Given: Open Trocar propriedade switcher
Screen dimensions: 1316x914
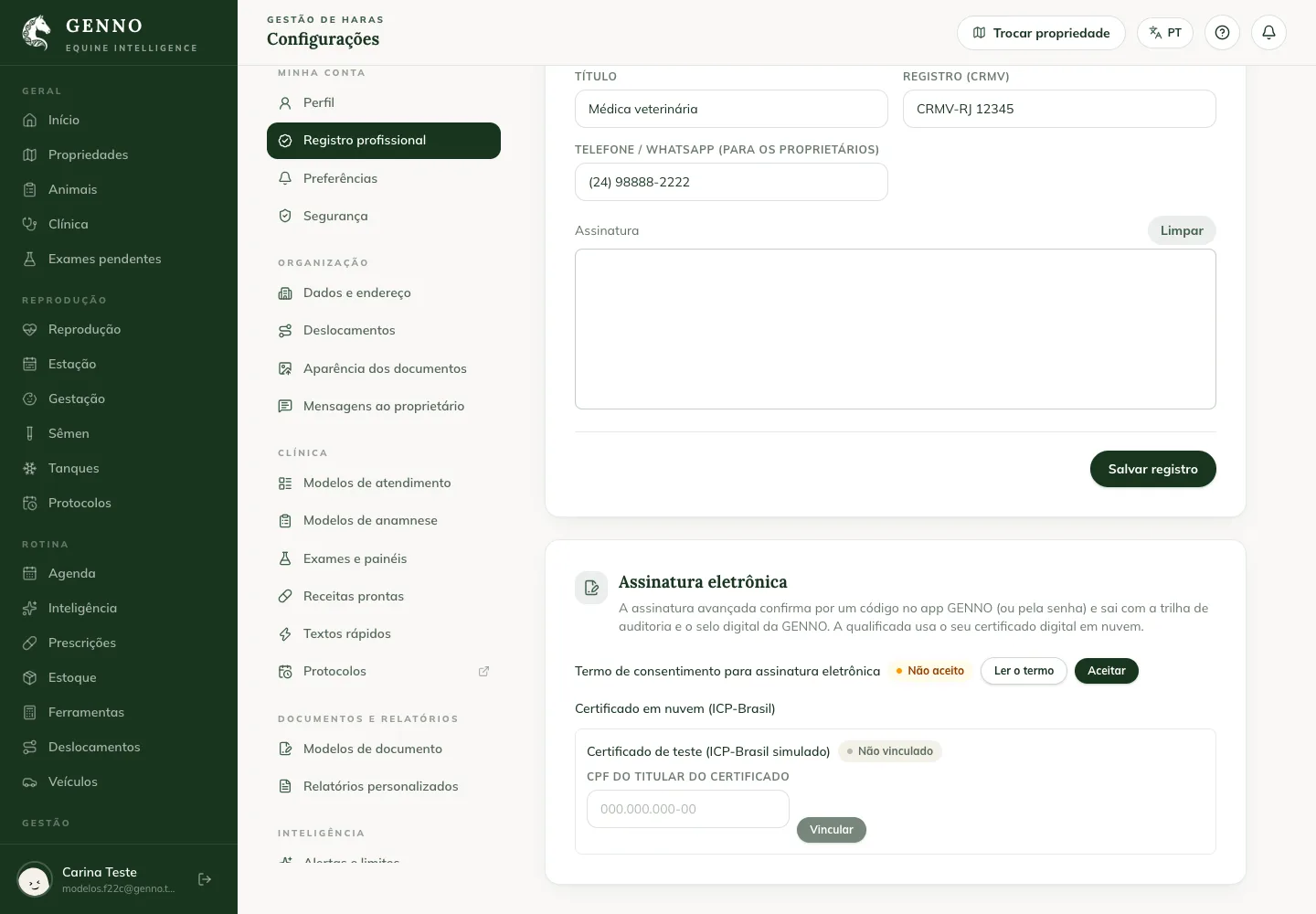Looking at the screenshot, I should click(1041, 33).
